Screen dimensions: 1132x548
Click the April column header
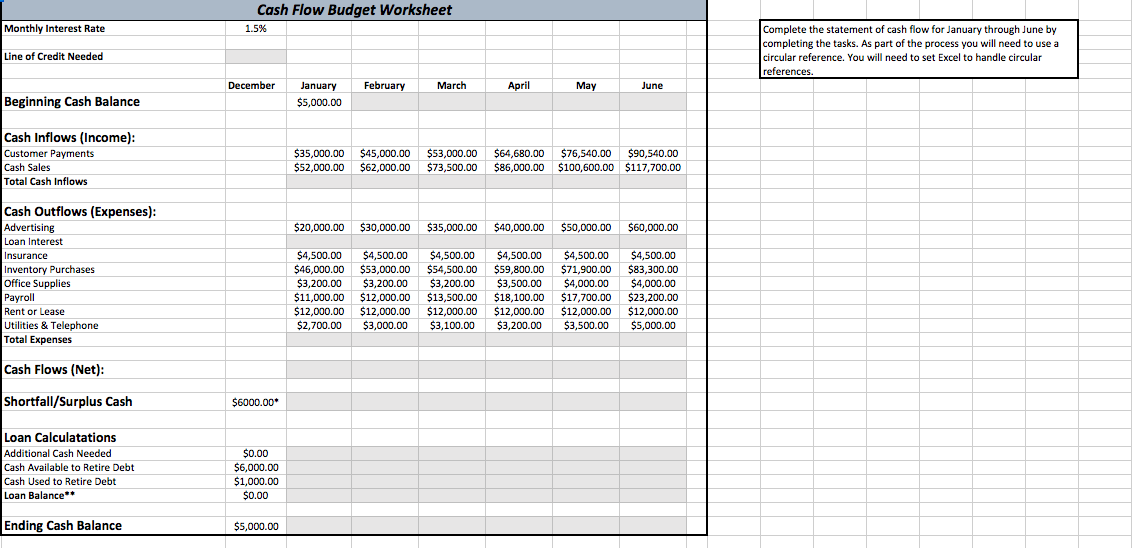click(518, 85)
